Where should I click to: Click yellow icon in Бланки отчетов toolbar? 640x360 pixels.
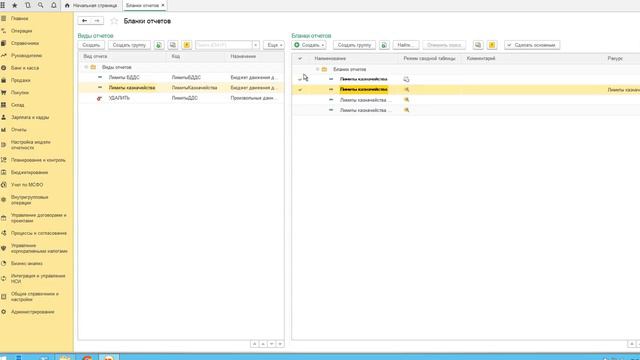[492, 45]
